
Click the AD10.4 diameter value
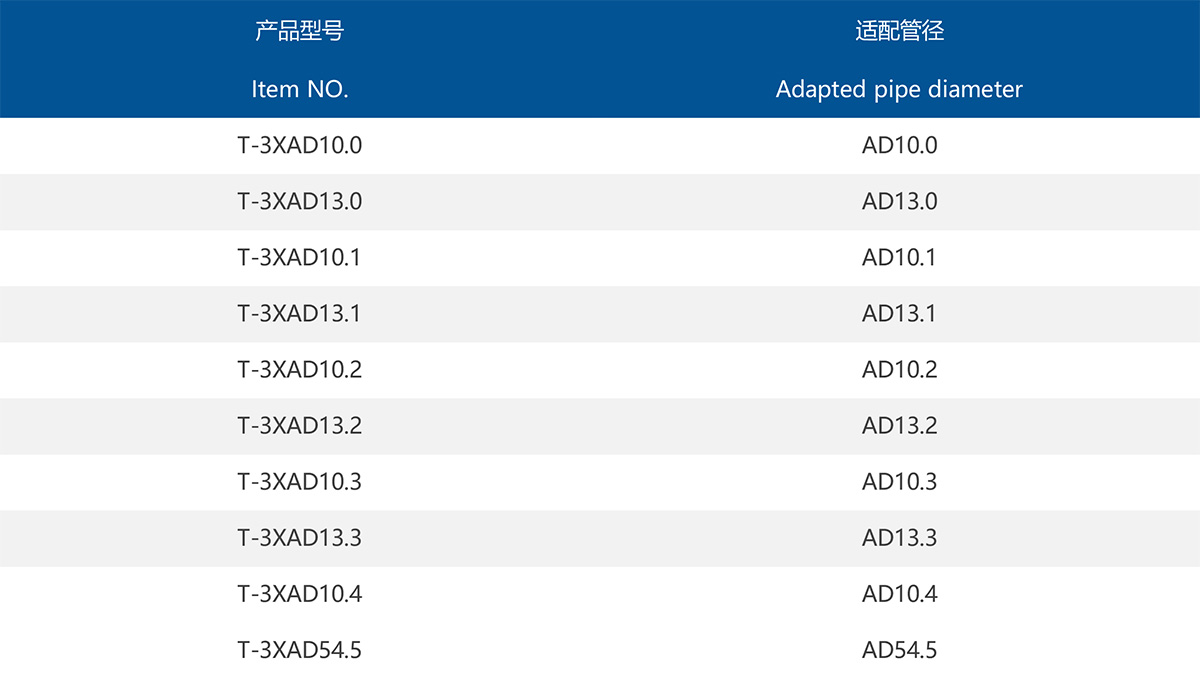coord(899,593)
